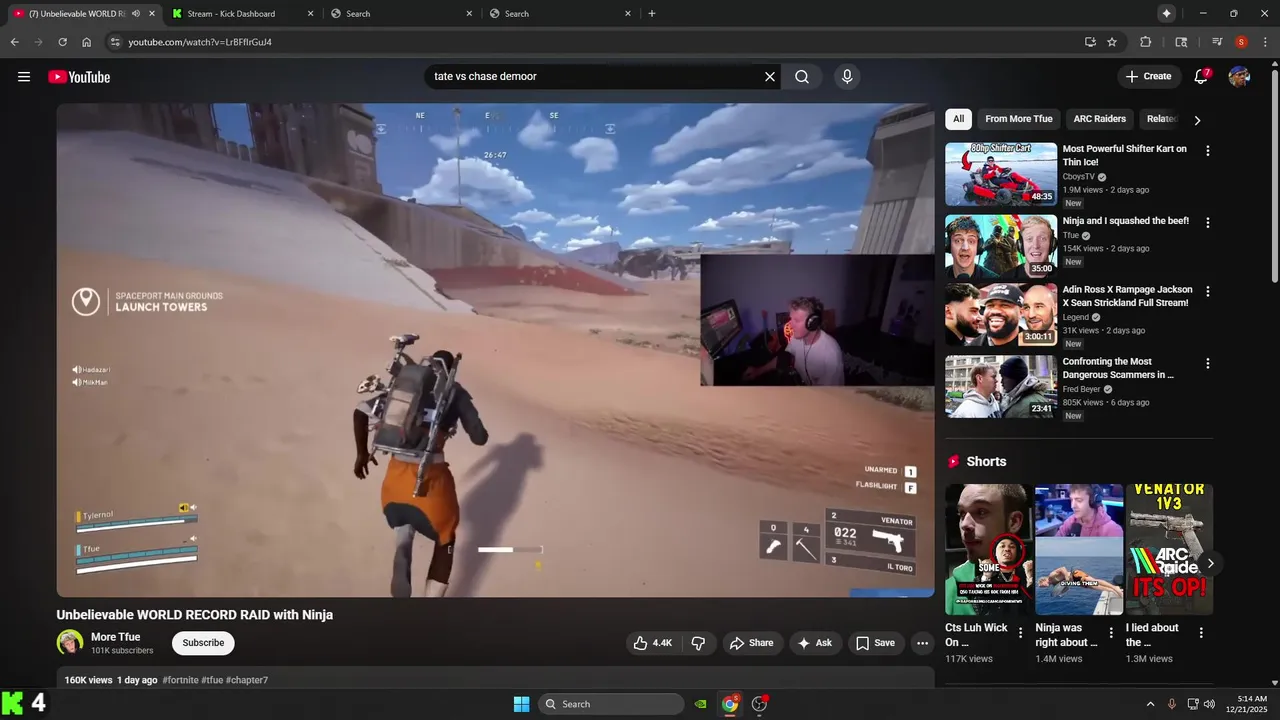Show more filter chips with the right arrow
The image size is (1280, 720).
1197,120
